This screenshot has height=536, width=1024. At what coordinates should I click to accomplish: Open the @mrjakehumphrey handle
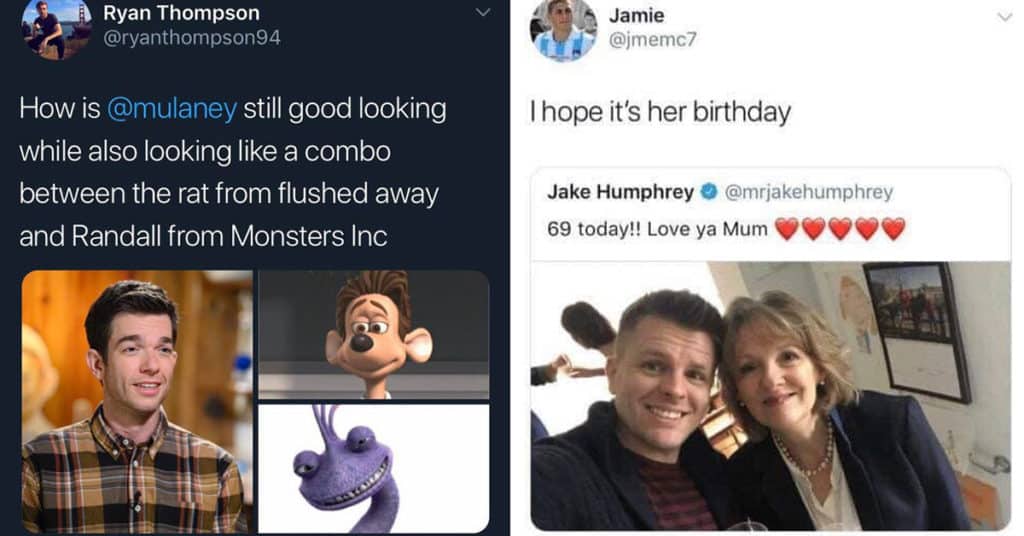[x=808, y=192]
